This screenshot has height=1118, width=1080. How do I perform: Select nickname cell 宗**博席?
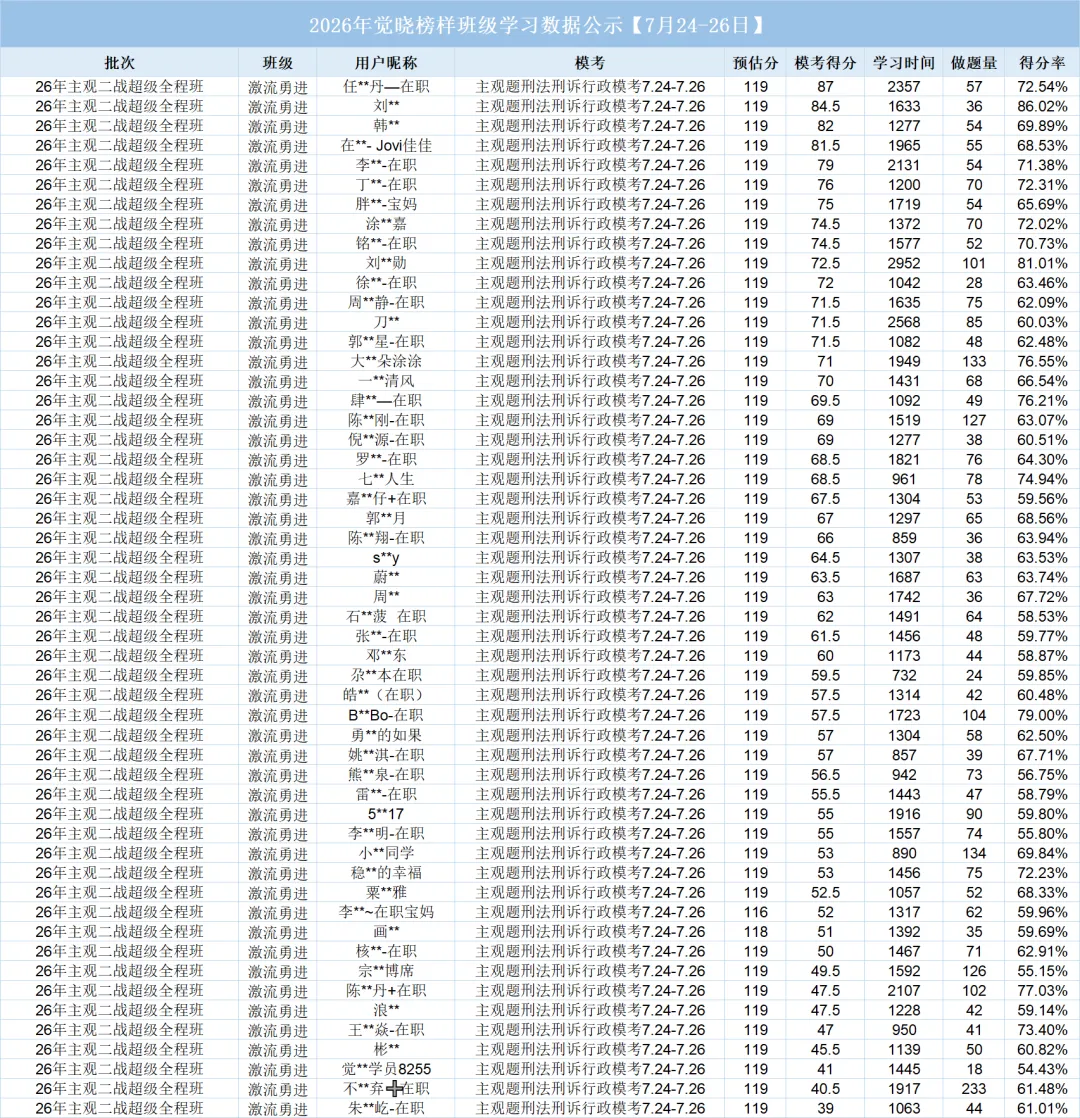pos(386,971)
